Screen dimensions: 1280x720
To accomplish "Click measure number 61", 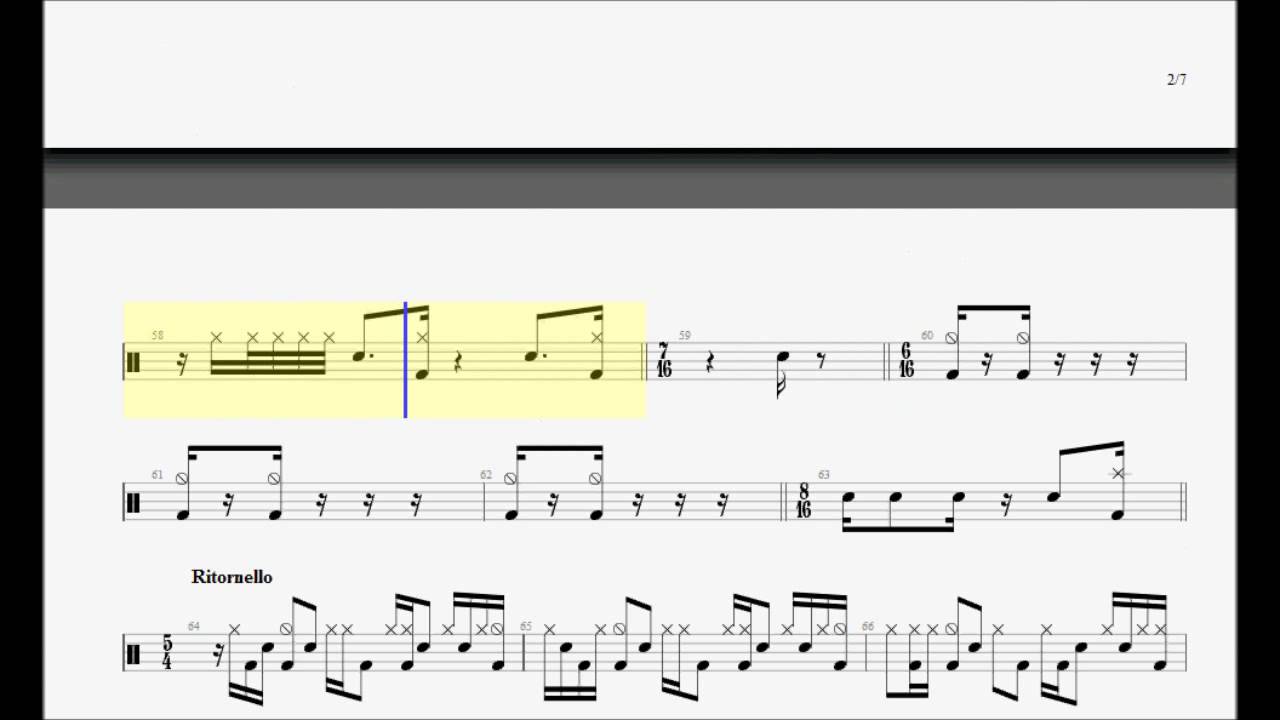I will pos(157,475).
